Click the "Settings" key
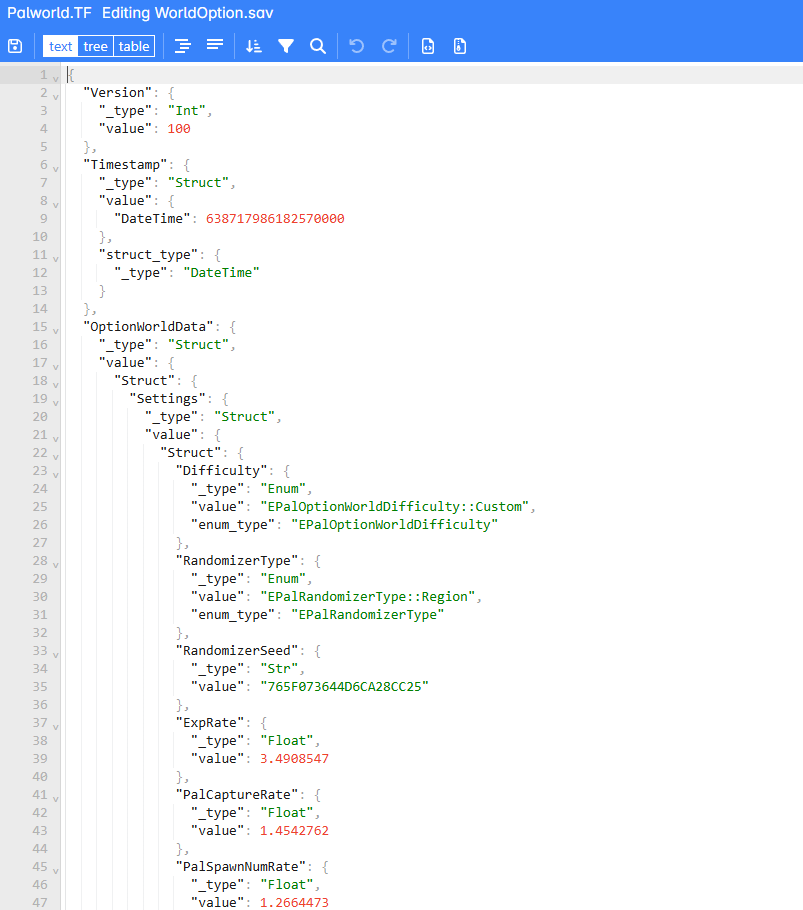Viewport: 803px width, 910px height. (167, 399)
